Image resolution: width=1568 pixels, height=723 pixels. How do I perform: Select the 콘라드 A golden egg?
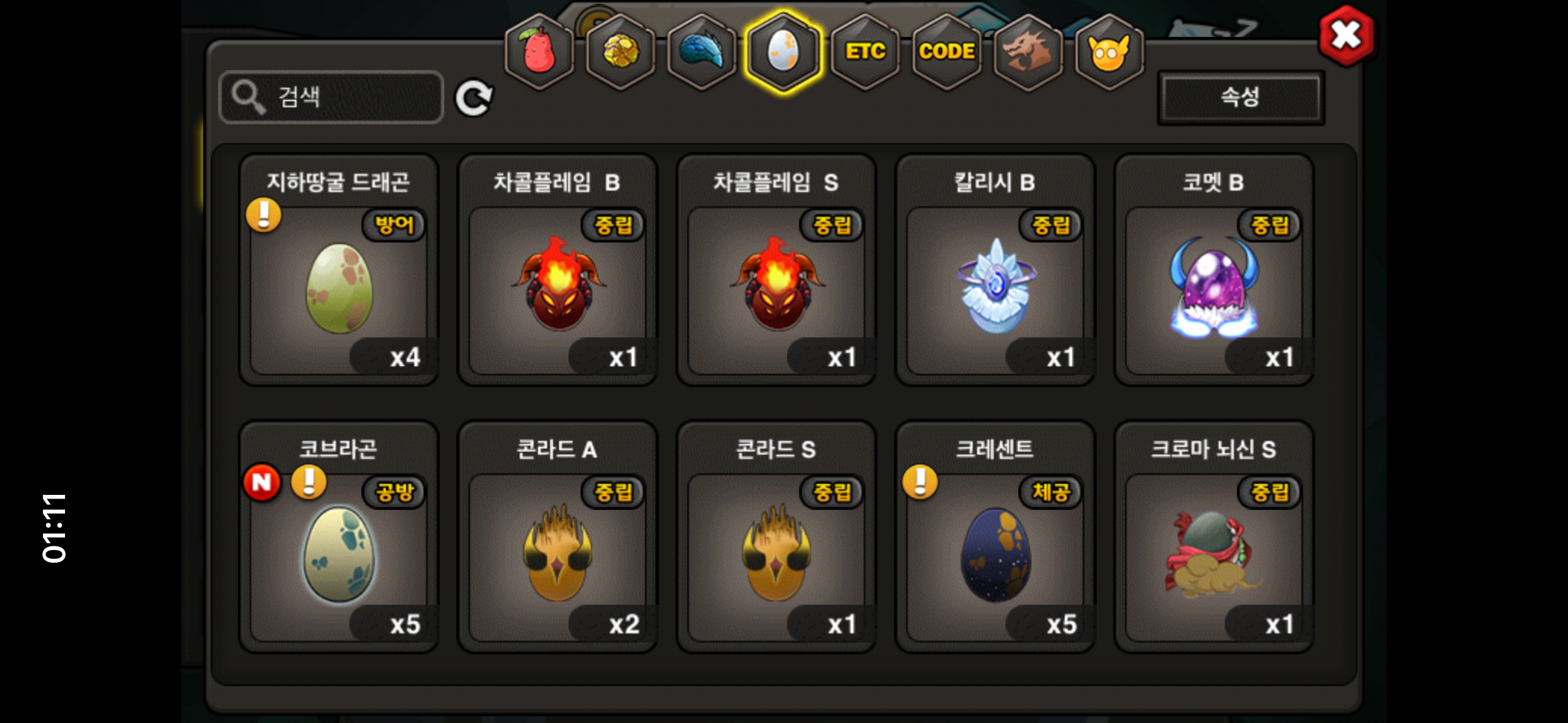558,537
